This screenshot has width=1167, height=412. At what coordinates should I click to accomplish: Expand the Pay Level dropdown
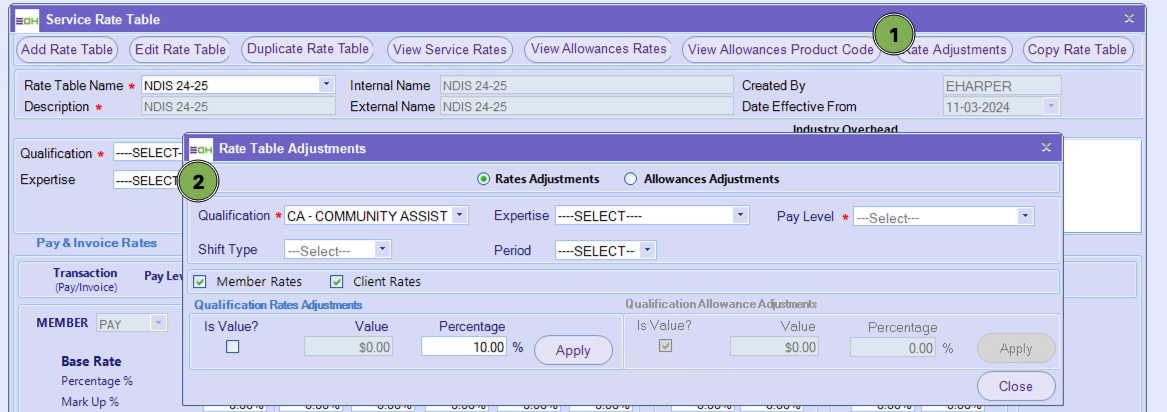(1025, 216)
